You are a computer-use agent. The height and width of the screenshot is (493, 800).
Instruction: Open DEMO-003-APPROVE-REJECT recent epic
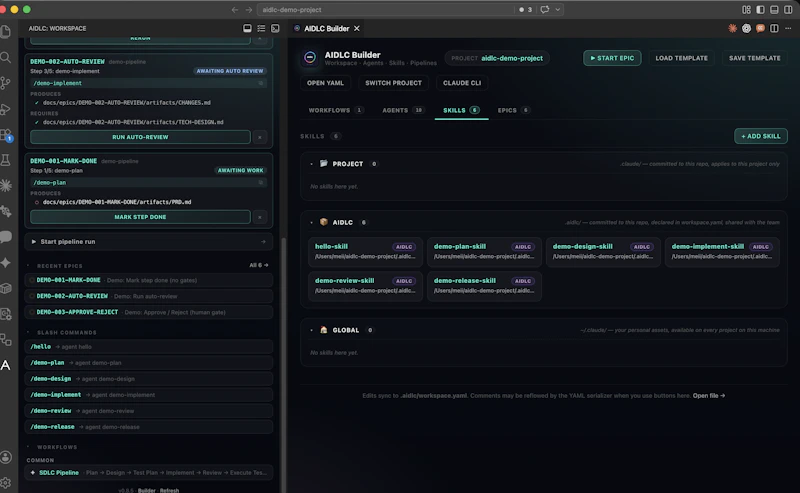(x=148, y=312)
